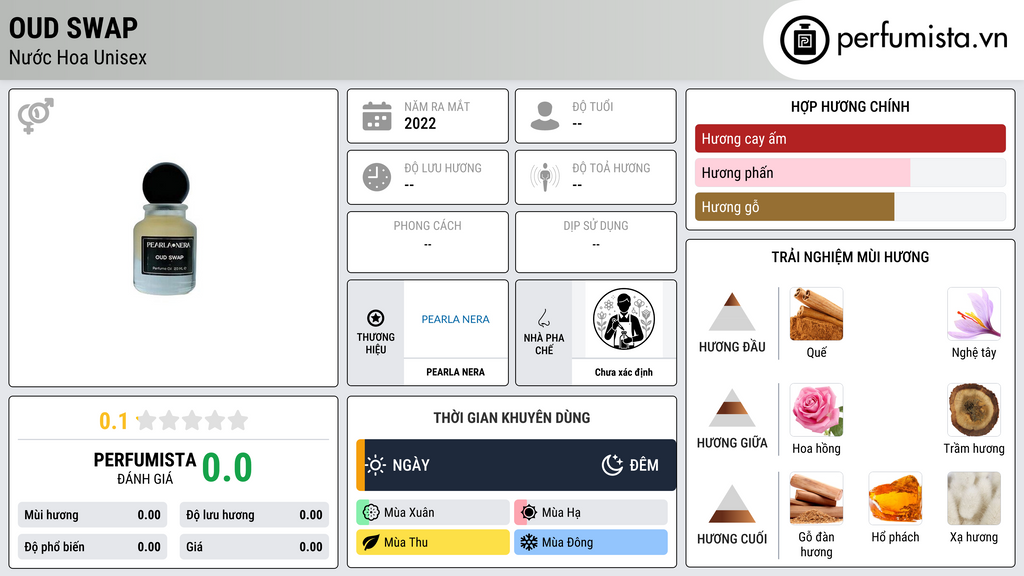Click the flower icon for Mùa Xuân

(x=371, y=513)
